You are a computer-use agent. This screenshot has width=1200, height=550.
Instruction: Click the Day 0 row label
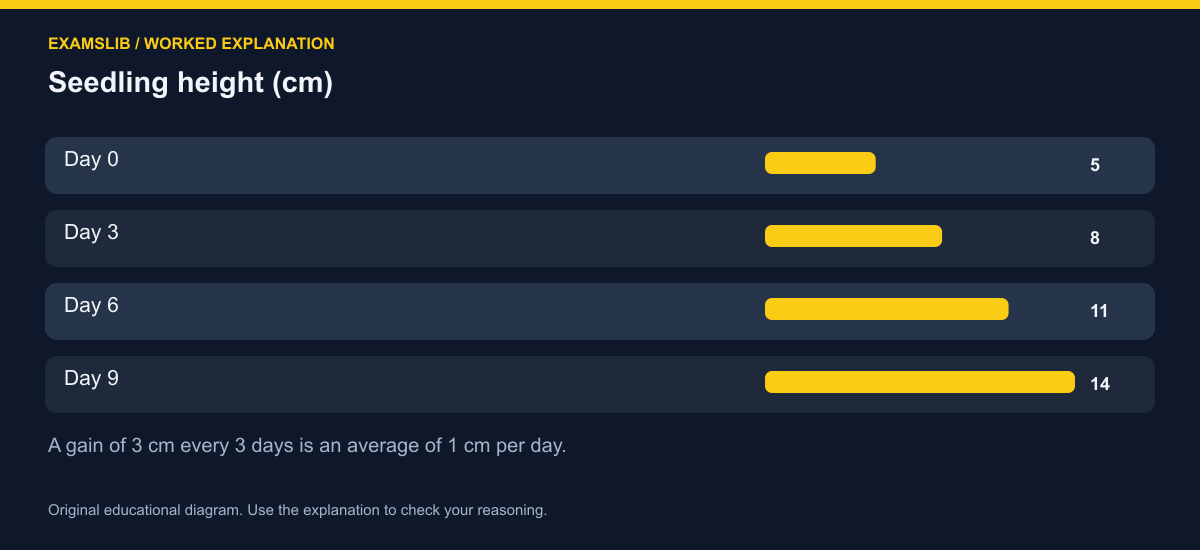[91, 159]
